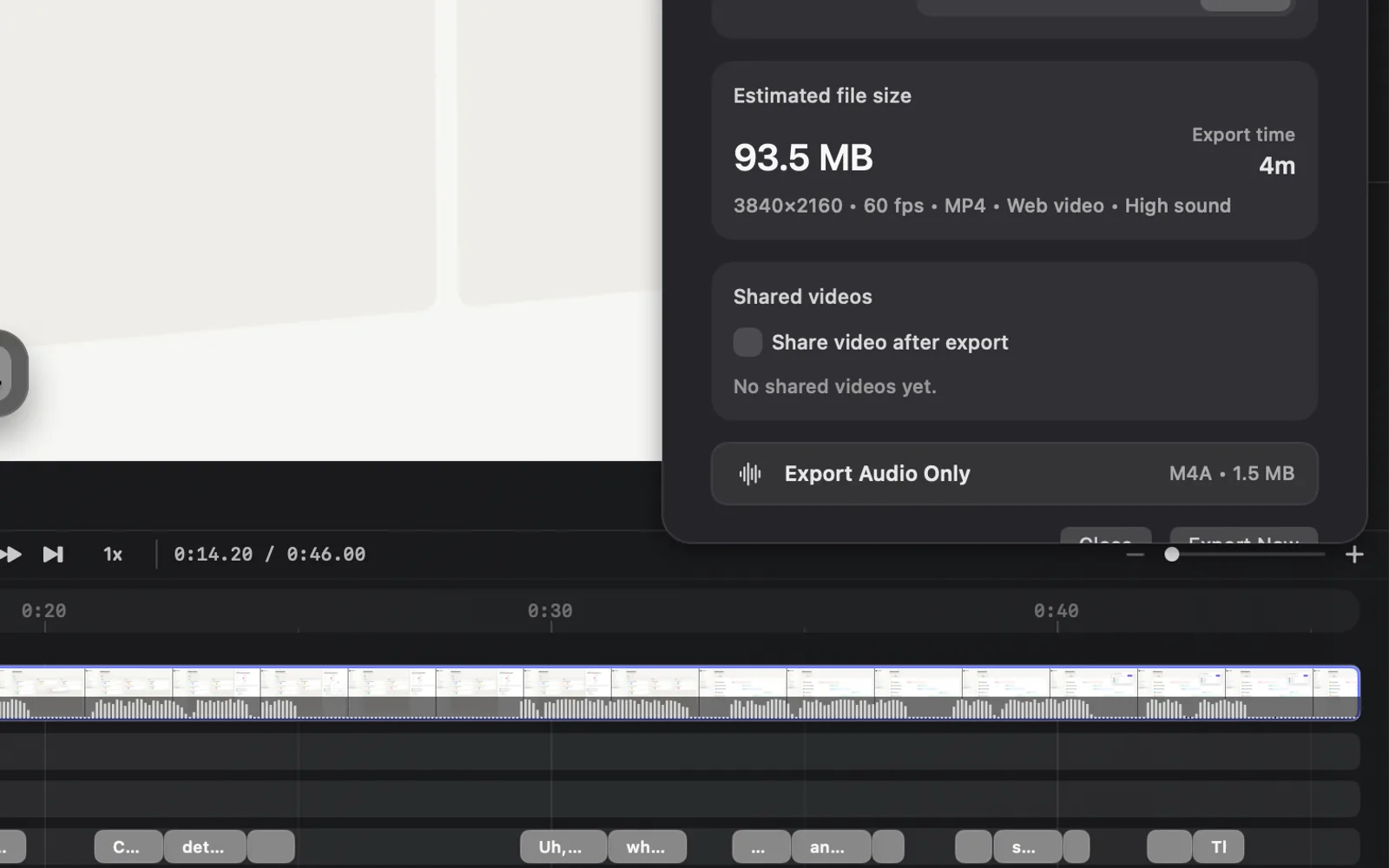
Task: Click the 0:30 mark on timeline ruler
Action: coord(550,611)
